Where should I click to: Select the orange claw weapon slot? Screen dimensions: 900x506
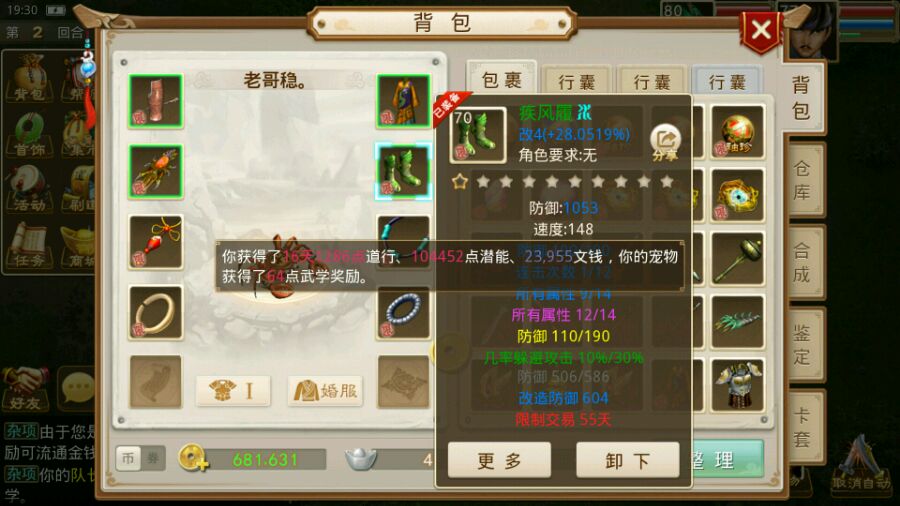(156, 171)
